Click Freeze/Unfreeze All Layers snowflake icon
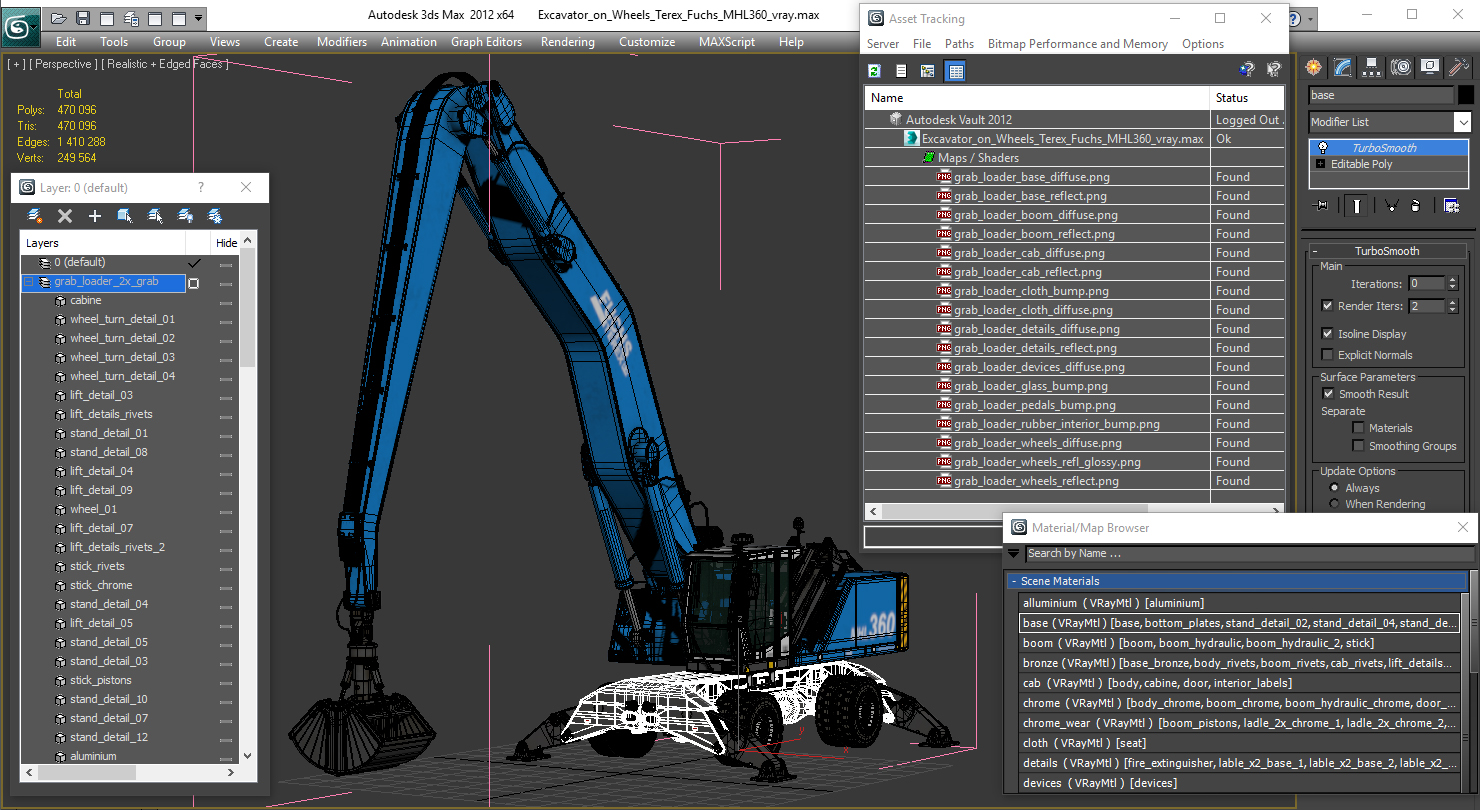The height and width of the screenshot is (810, 1480). click(215, 215)
